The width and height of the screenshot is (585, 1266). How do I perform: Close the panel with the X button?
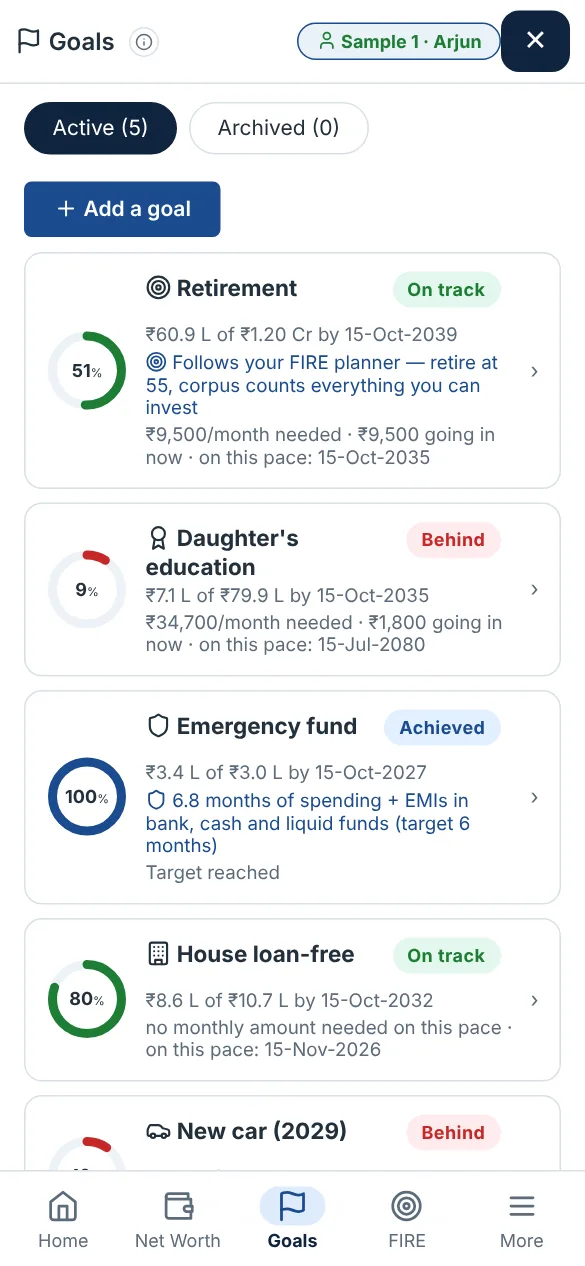(535, 40)
